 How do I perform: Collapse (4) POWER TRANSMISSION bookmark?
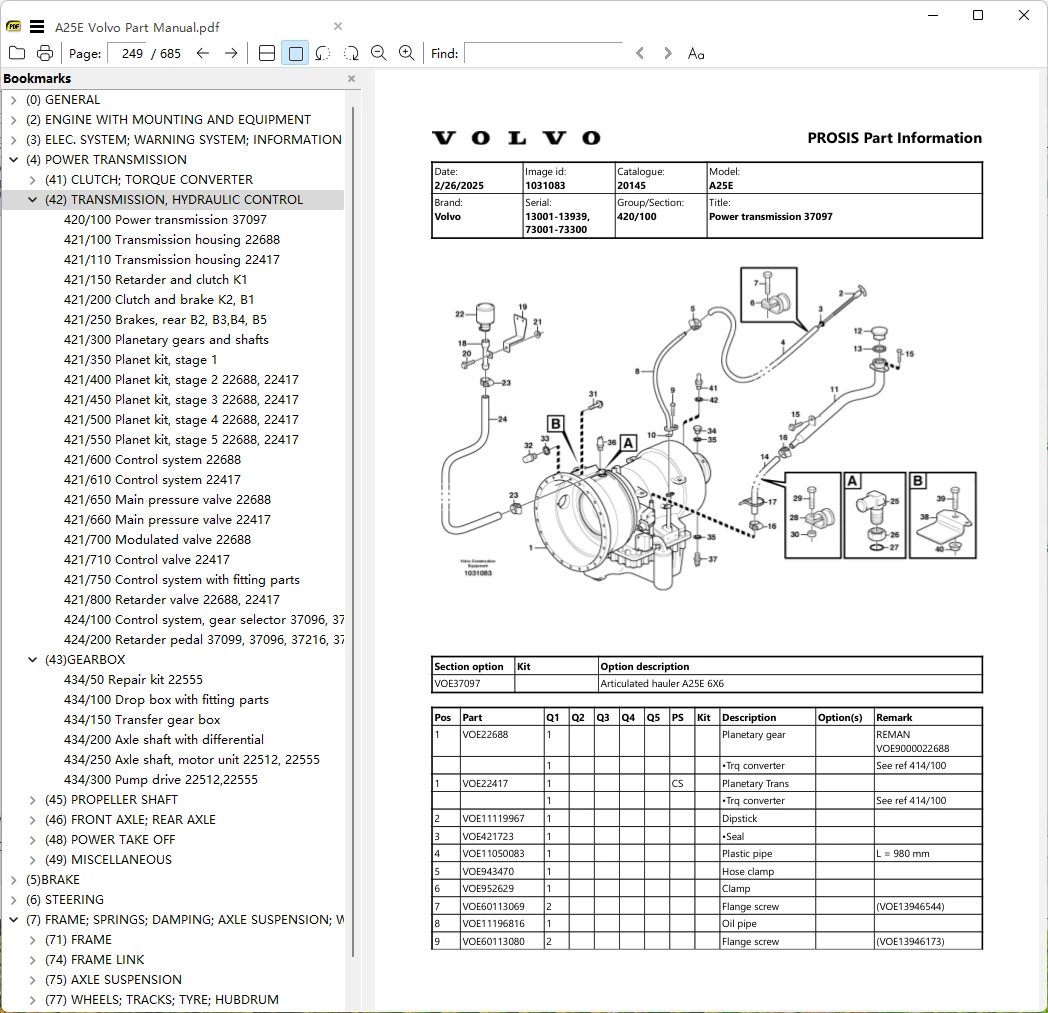(x=13, y=160)
